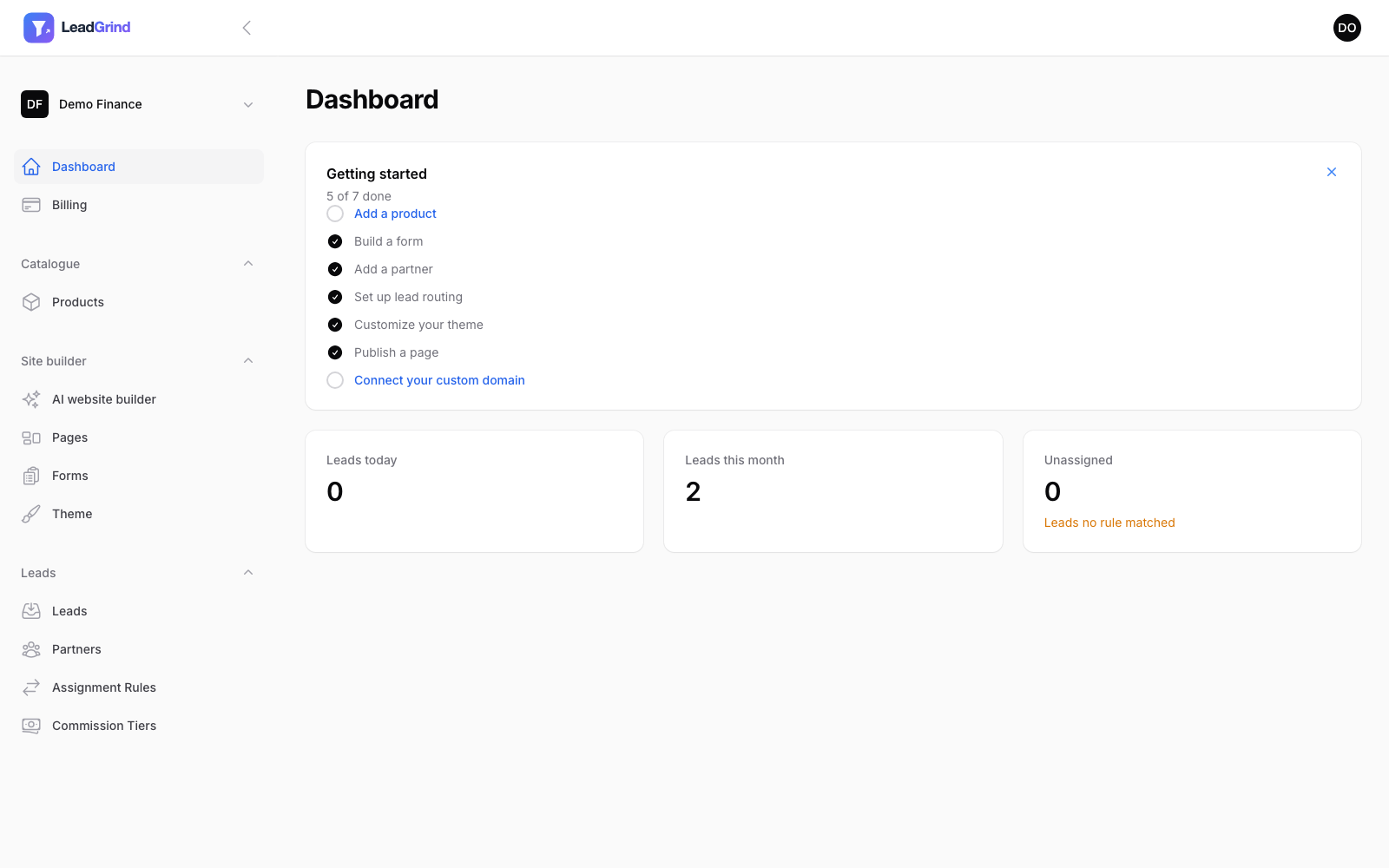Screen dimensions: 1389x868
Task: Open Commission Tiers in the sidebar
Action: click(139, 726)
